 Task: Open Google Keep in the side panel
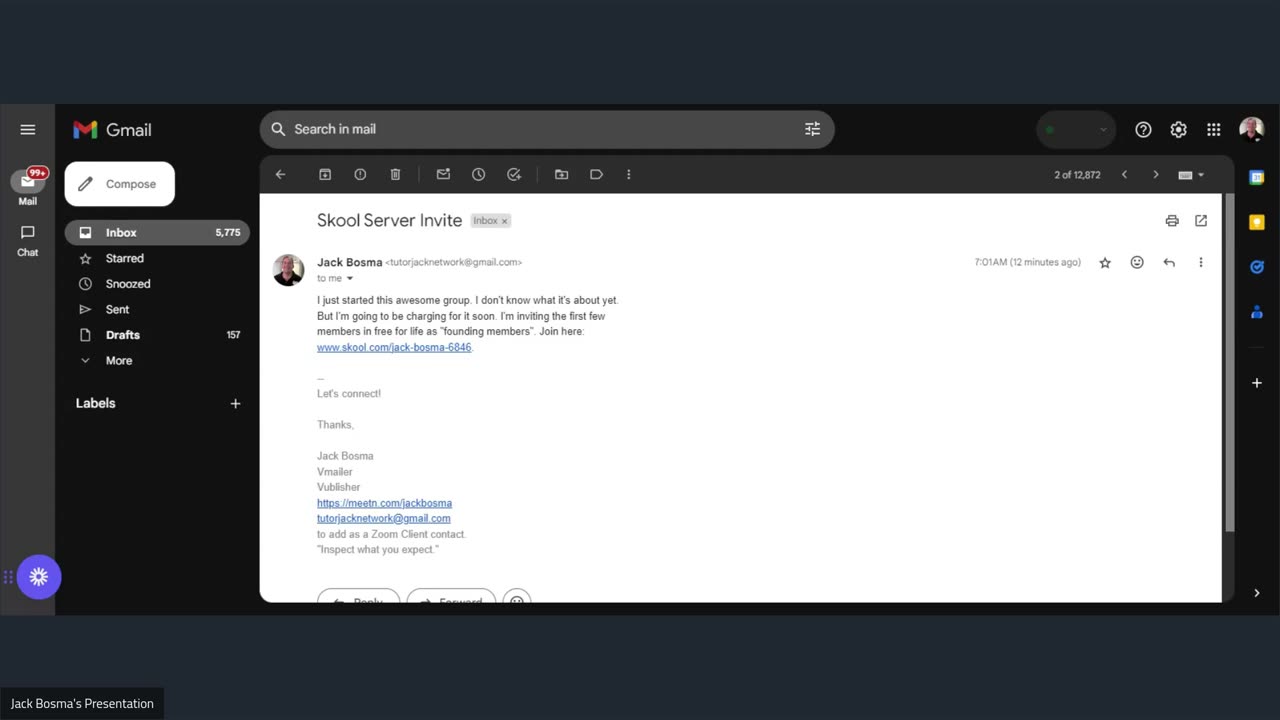[1257, 222]
